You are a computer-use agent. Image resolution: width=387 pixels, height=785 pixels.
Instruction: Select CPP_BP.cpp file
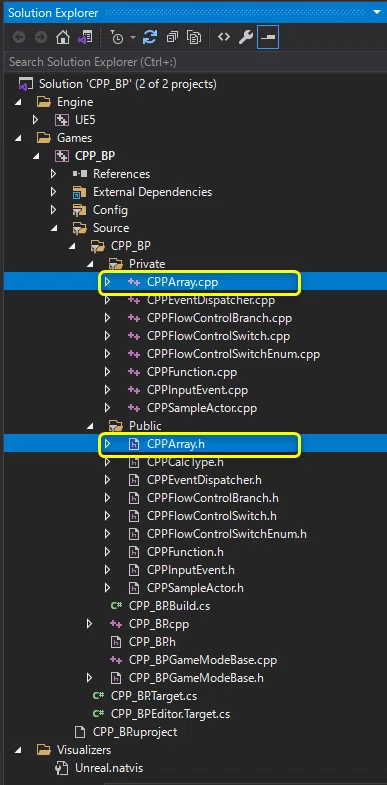(x=159, y=624)
